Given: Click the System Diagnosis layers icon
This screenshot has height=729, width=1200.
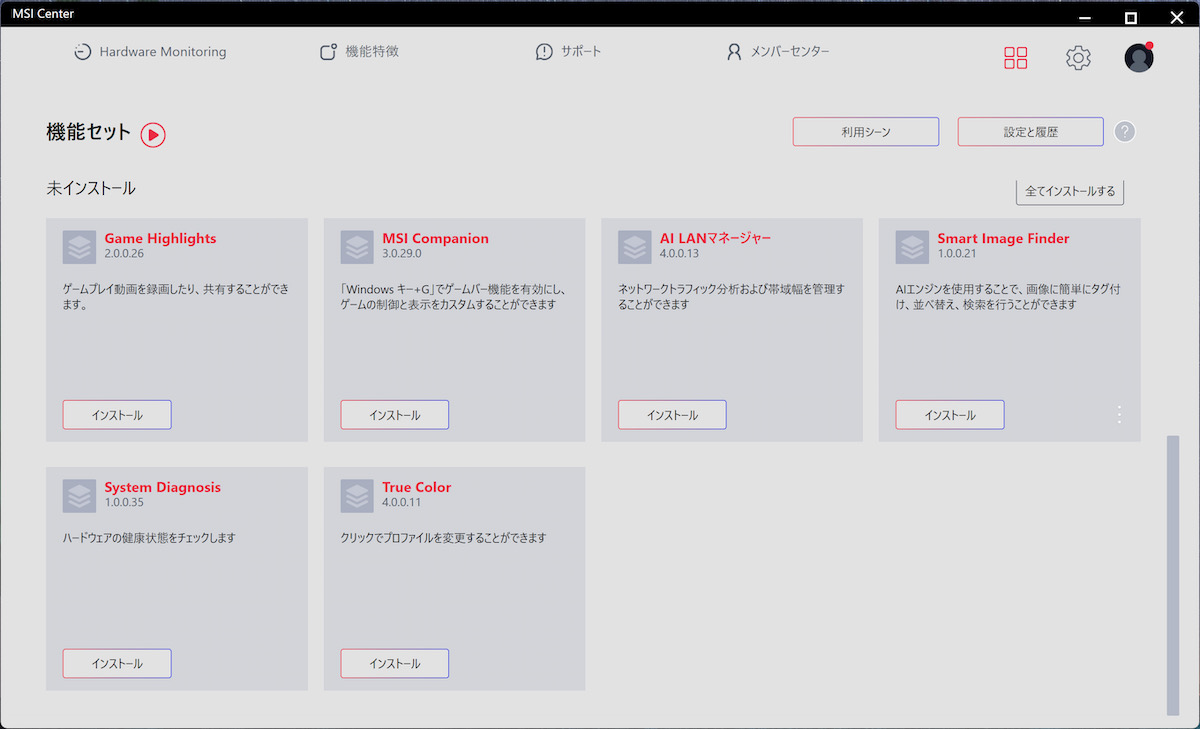Looking at the screenshot, I should click(79, 496).
